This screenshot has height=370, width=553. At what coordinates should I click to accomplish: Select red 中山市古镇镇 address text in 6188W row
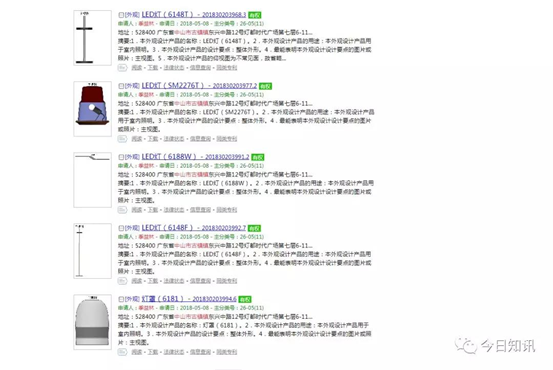192,175
